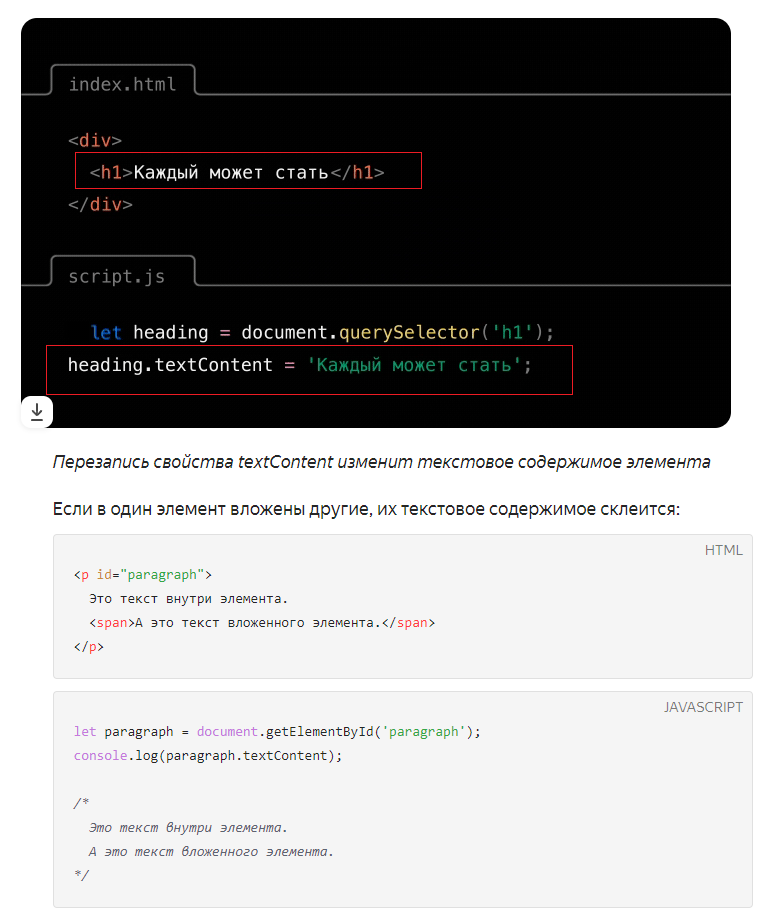This screenshot has width=763, height=917.
Task: Click the paragraph starting with Если
Action: click(x=366, y=509)
